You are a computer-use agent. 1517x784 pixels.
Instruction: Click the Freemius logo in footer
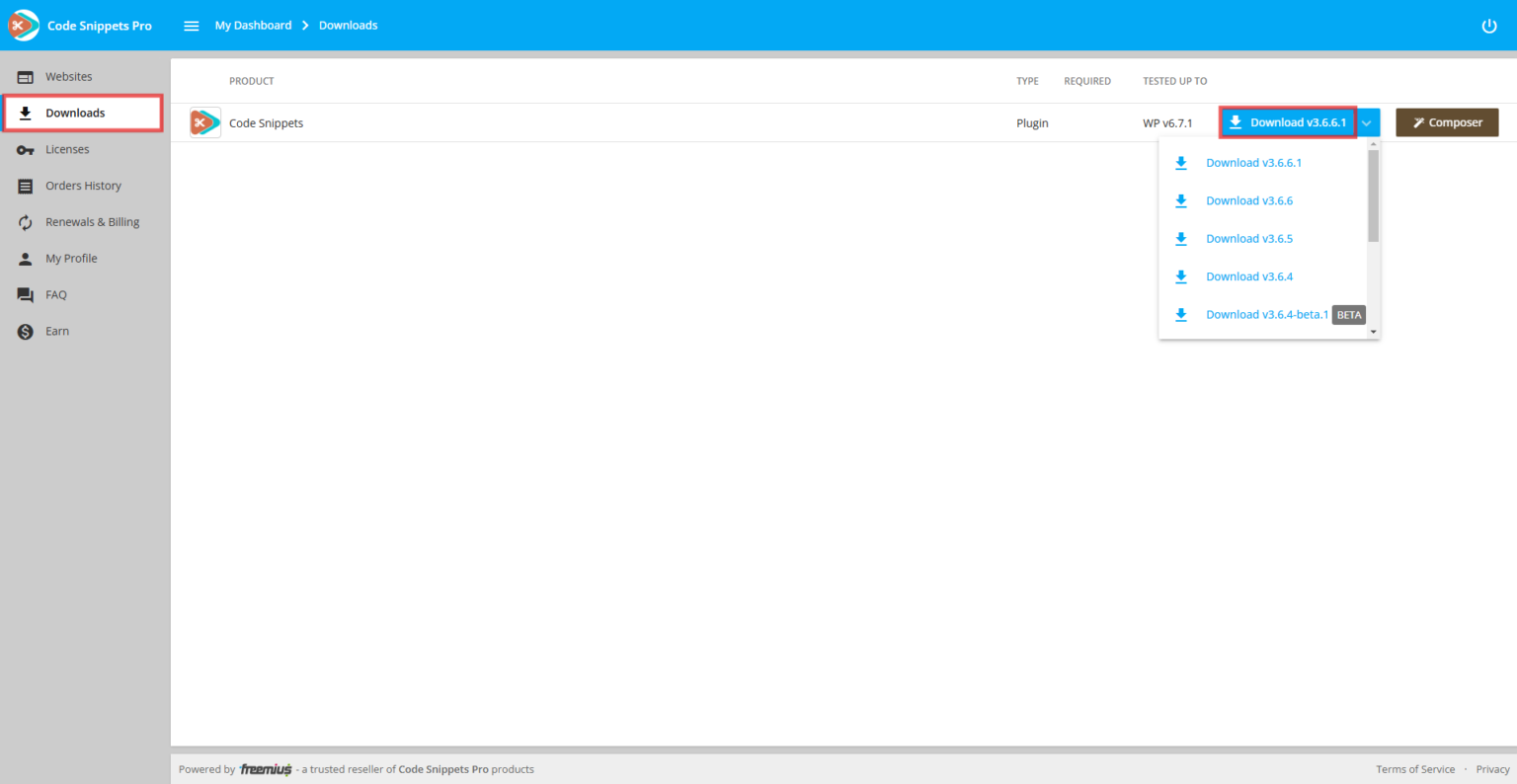point(266,769)
